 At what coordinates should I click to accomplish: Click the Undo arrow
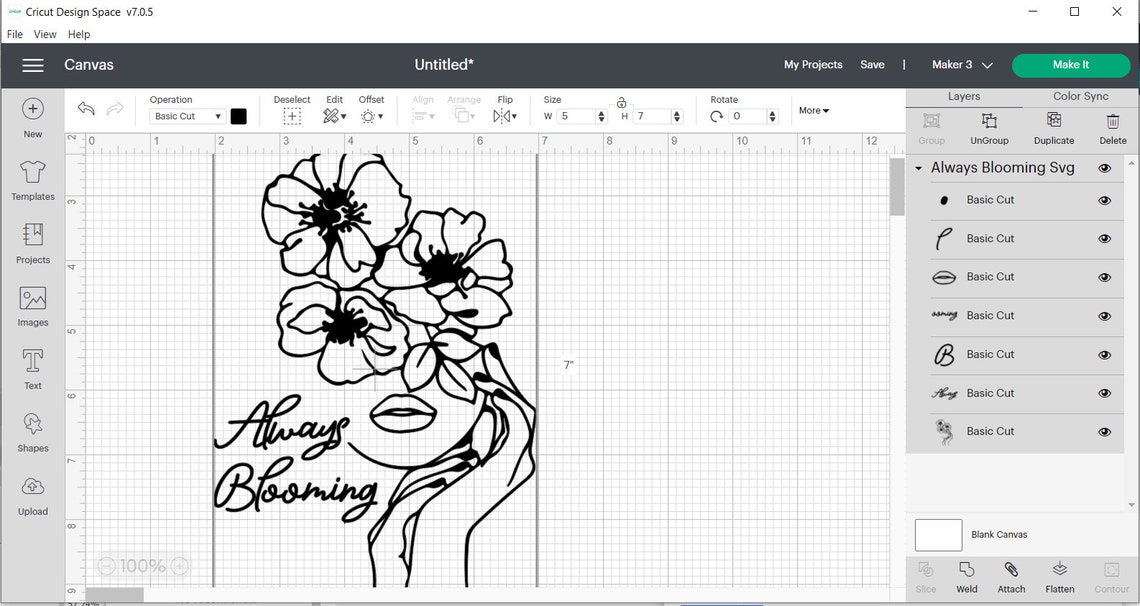click(85, 108)
